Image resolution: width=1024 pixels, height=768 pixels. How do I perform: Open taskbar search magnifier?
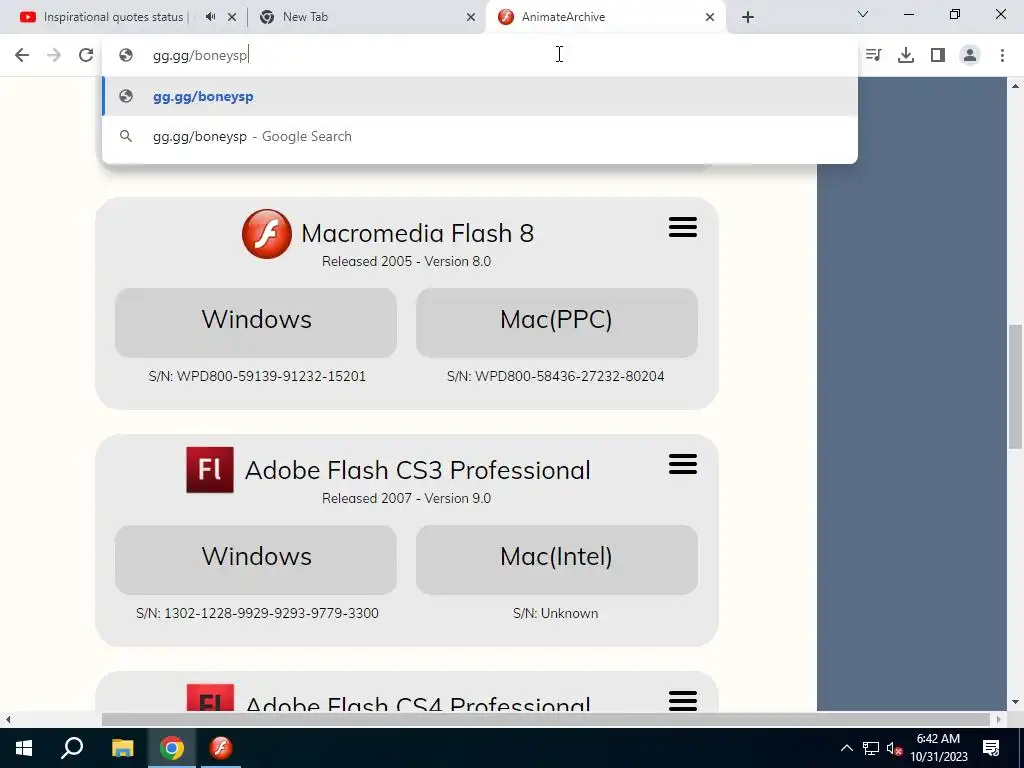72,748
